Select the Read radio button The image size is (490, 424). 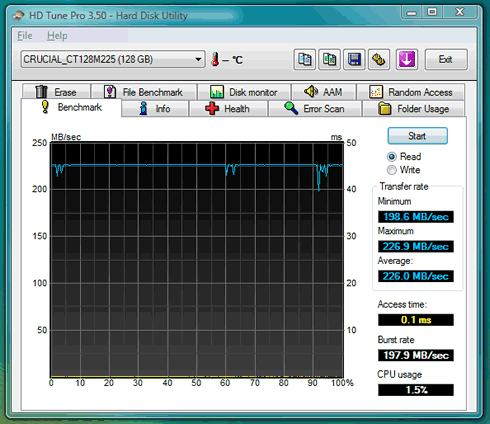tap(392, 157)
